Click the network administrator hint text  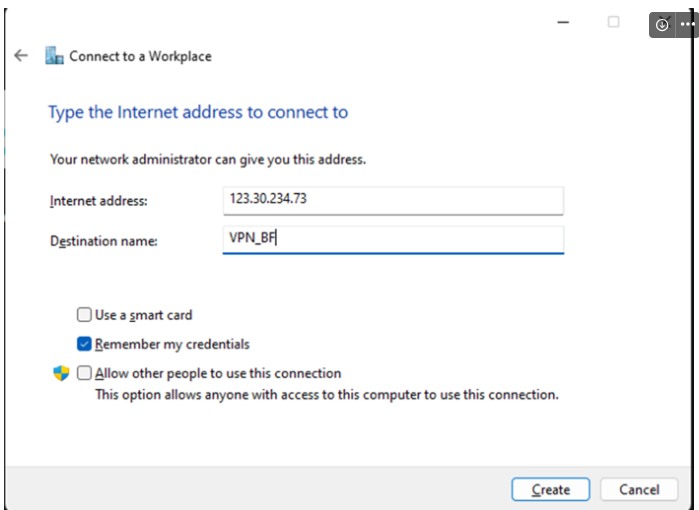click(208, 159)
